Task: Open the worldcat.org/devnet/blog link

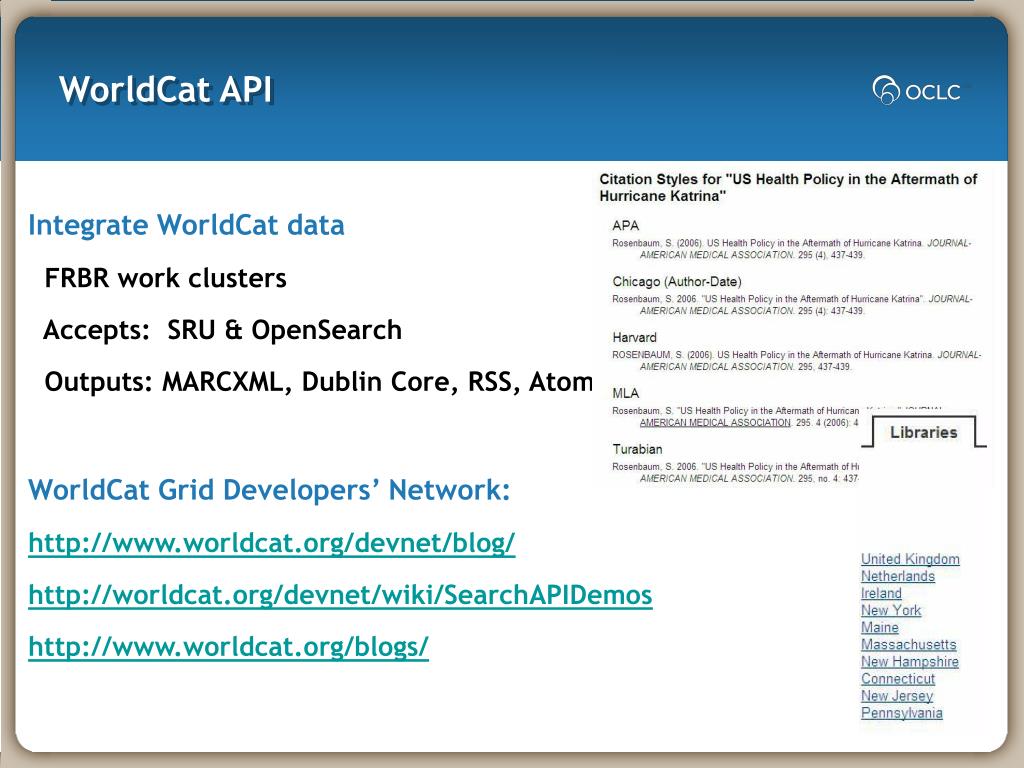Action: click(x=272, y=543)
